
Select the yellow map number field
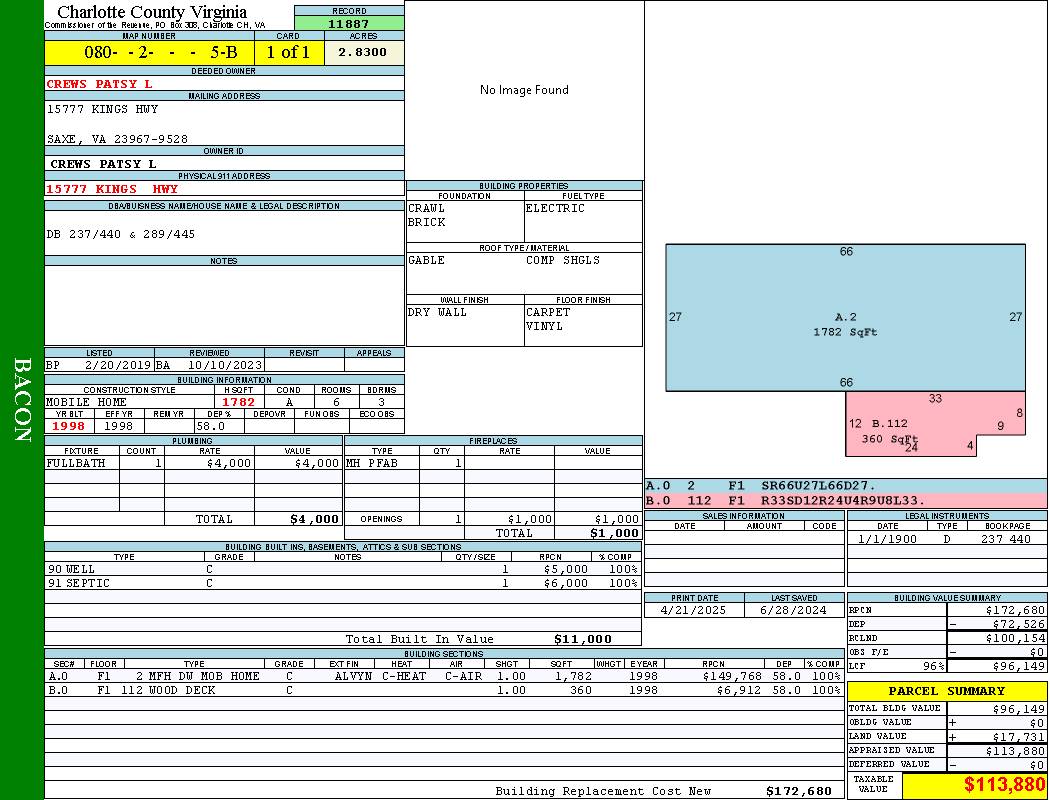(x=149, y=52)
